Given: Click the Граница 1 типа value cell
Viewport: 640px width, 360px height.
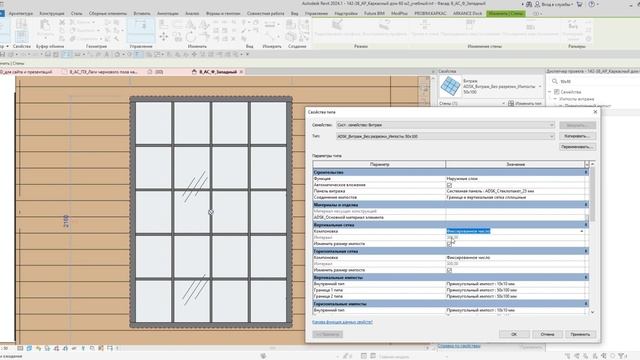Looking at the screenshot, I should click(x=515, y=290).
